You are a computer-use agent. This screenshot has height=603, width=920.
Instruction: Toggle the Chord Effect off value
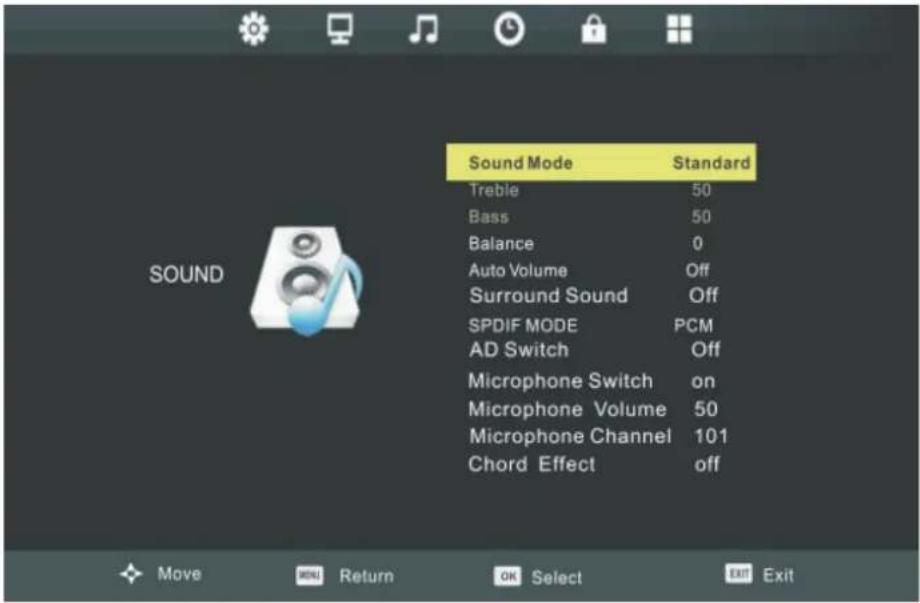[x=707, y=464]
